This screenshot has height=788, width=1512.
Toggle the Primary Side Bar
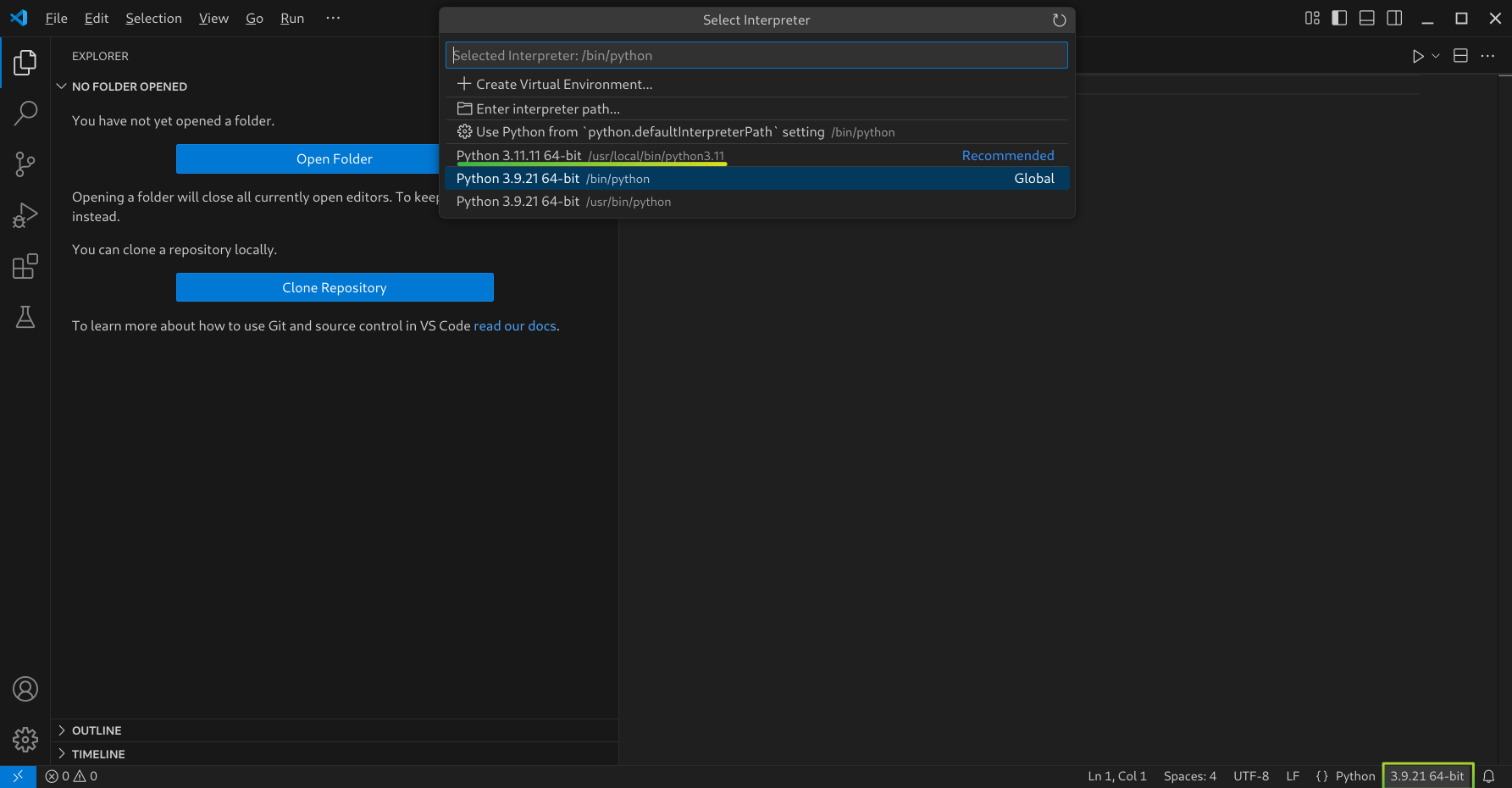coord(1339,18)
